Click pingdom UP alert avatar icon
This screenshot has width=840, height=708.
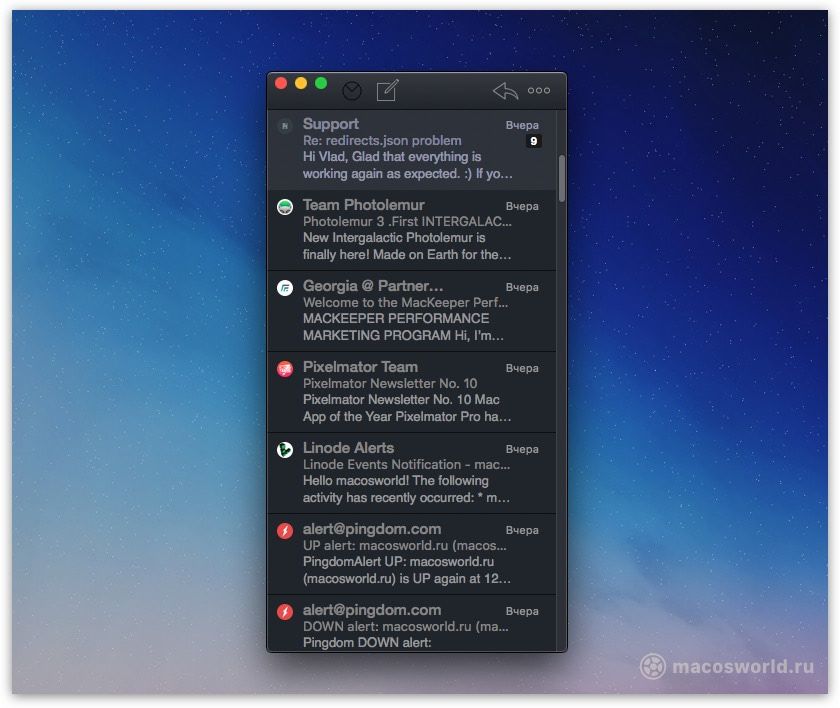pyautogui.click(x=285, y=530)
